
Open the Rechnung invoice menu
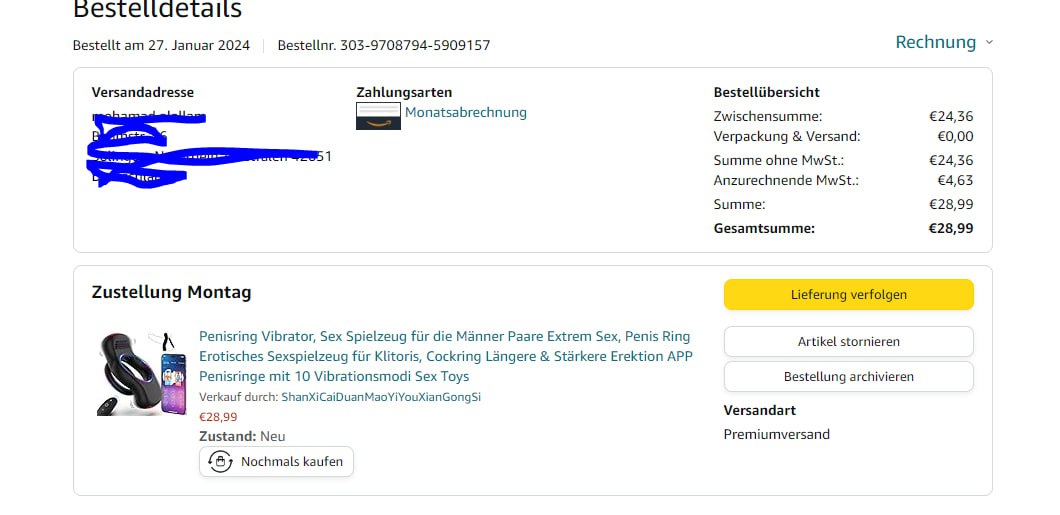pos(936,43)
